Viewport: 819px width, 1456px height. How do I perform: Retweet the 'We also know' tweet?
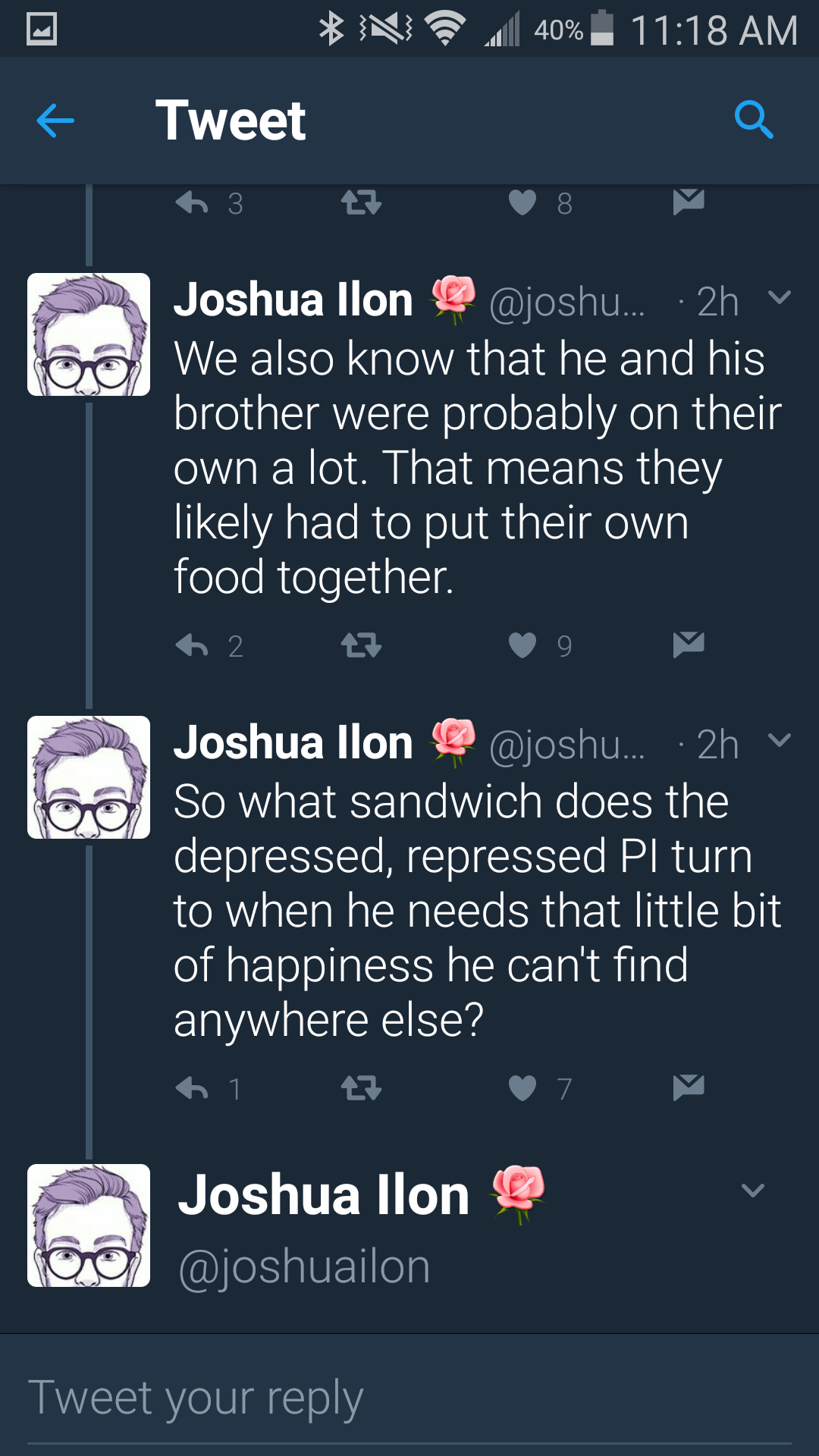click(361, 646)
